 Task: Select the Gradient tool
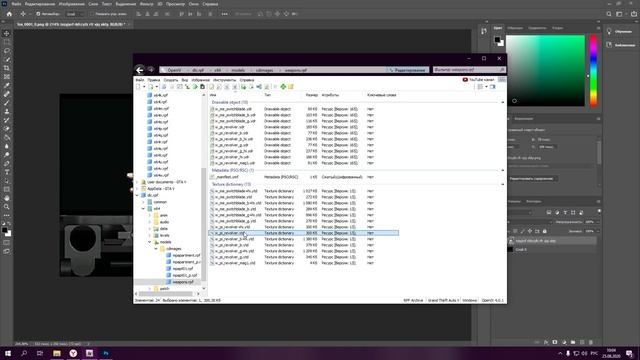(x=7, y=137)
